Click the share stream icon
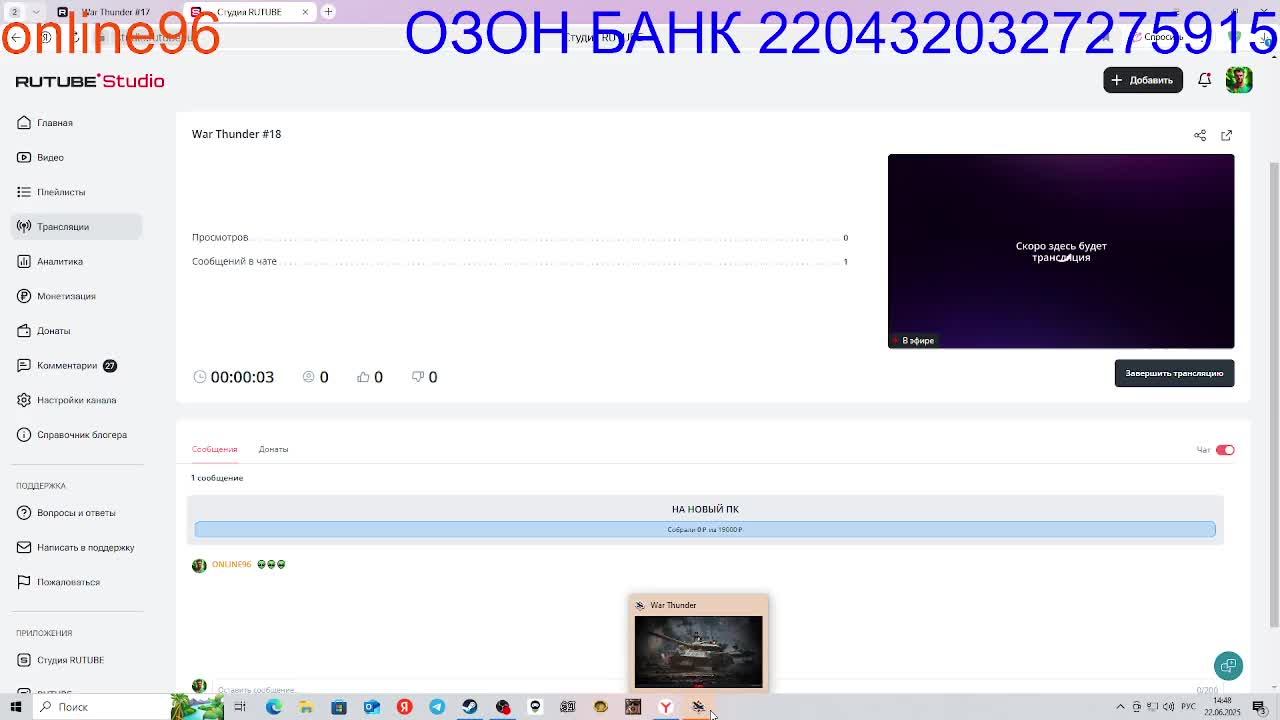 [1200, 135]
